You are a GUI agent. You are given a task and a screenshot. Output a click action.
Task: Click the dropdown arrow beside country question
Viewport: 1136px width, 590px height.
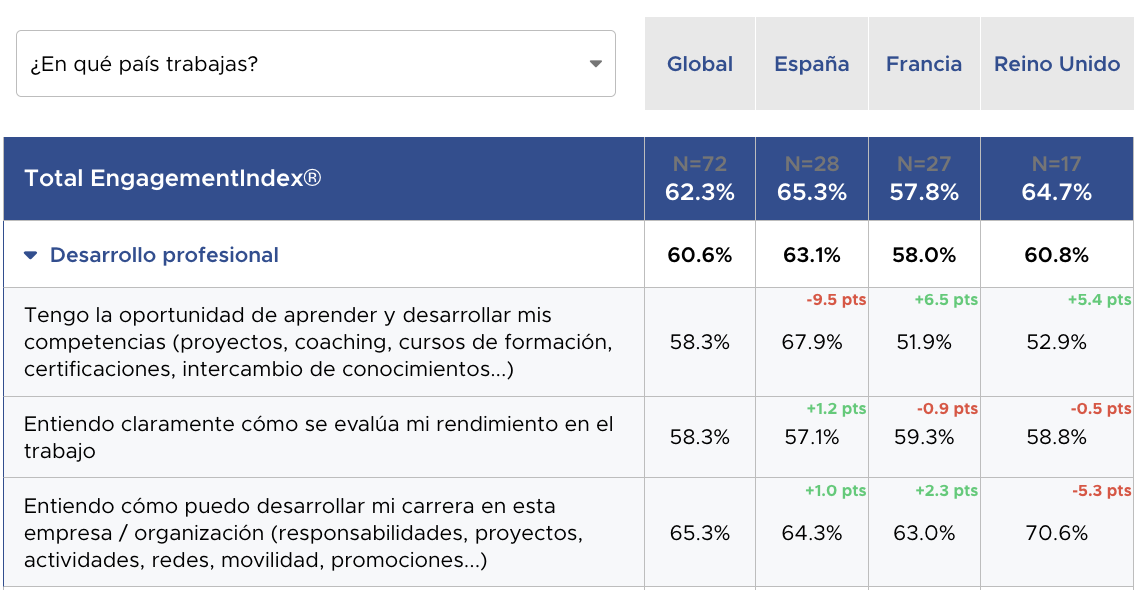click(x=596, y=64)
